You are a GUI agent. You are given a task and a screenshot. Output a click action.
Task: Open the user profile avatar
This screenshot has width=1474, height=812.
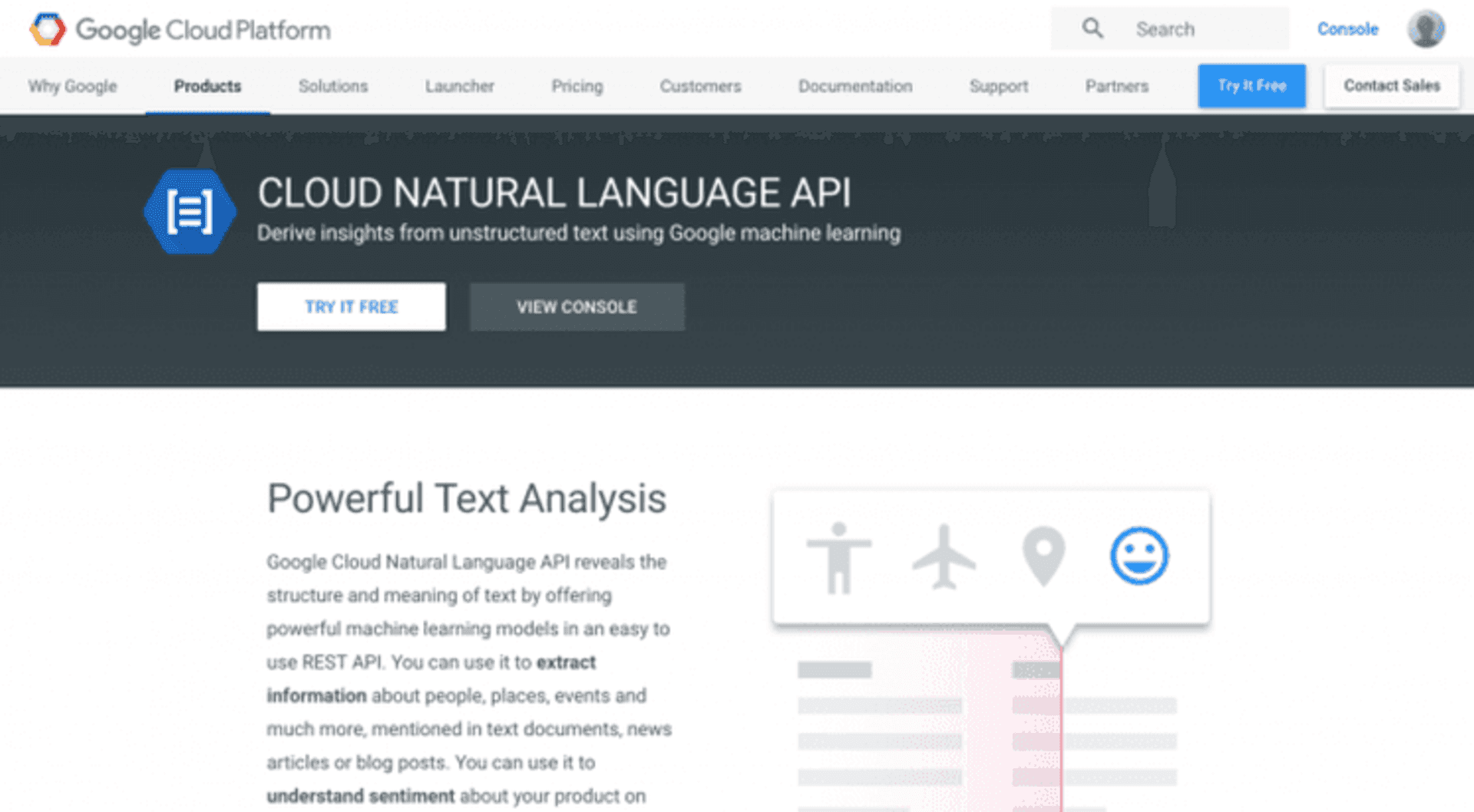[x=1426, y=28]
